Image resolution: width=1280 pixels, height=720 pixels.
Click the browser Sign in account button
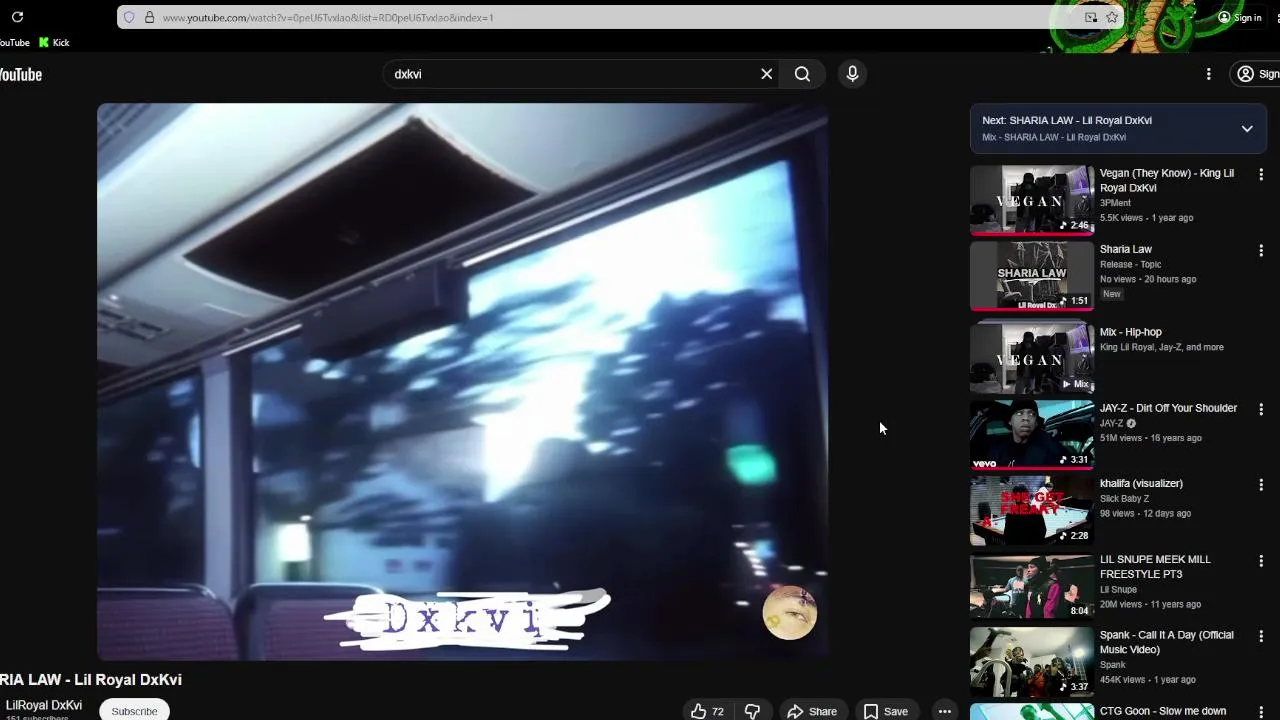coord(1240,17)
